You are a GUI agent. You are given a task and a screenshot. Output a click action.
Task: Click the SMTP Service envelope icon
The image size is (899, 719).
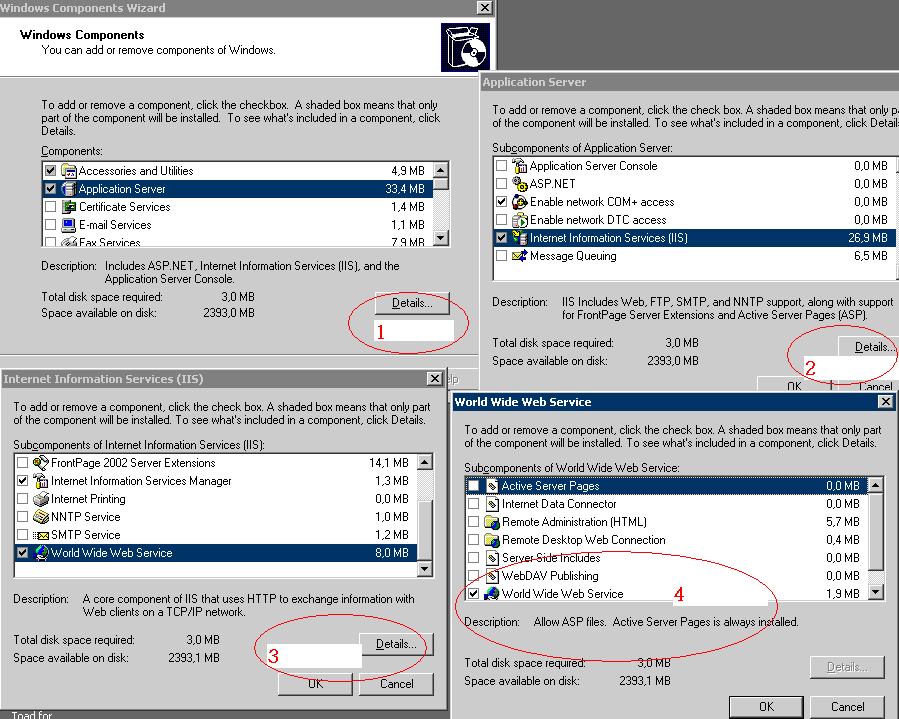[41, 535]
